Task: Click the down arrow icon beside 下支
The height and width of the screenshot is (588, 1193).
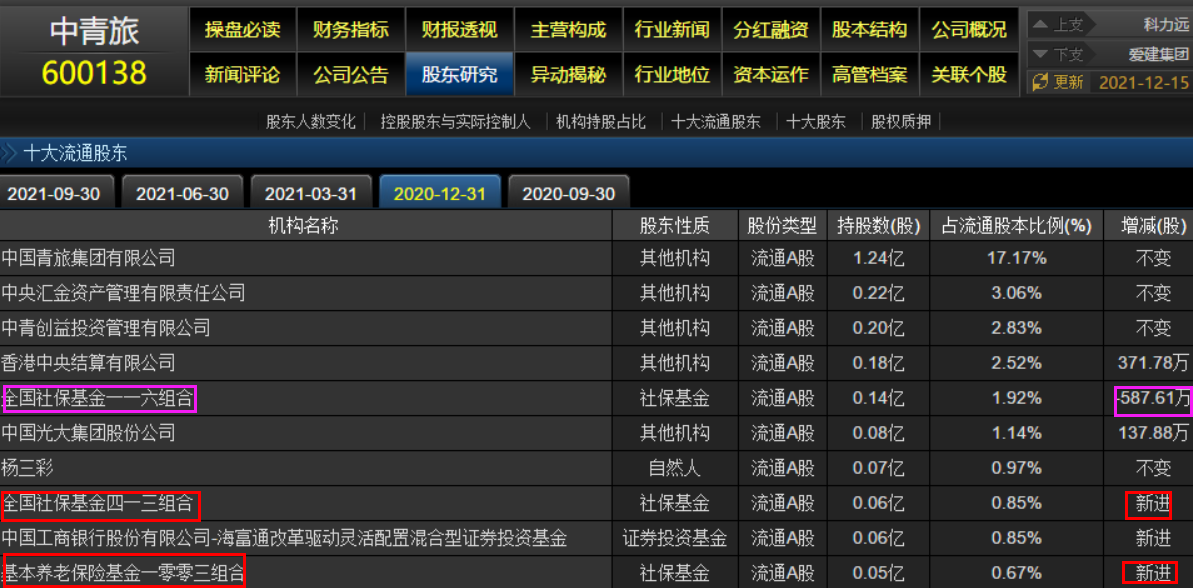Action: coord(1039,53)
